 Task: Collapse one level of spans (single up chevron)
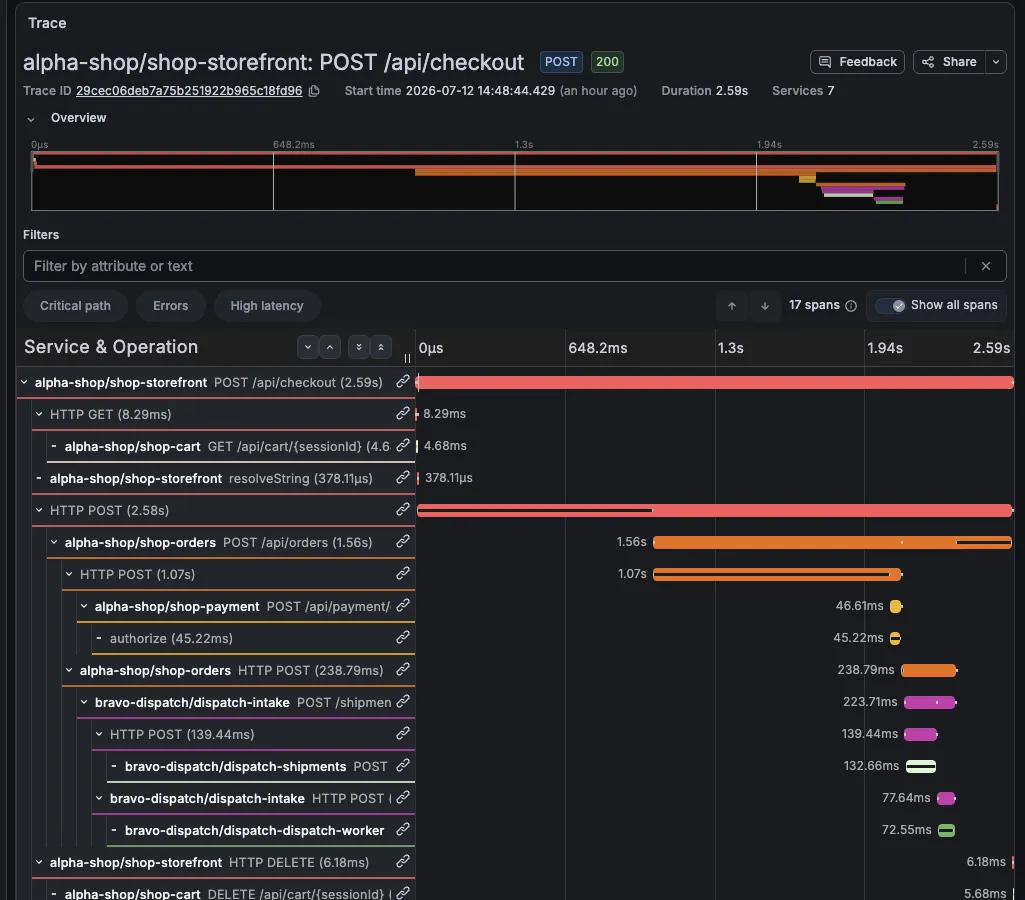tap(330, 347)
